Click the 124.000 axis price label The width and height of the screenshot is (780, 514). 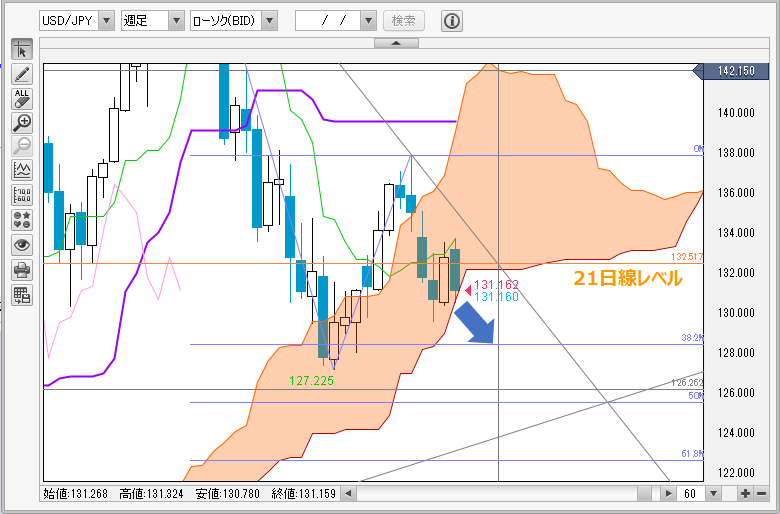736,433
